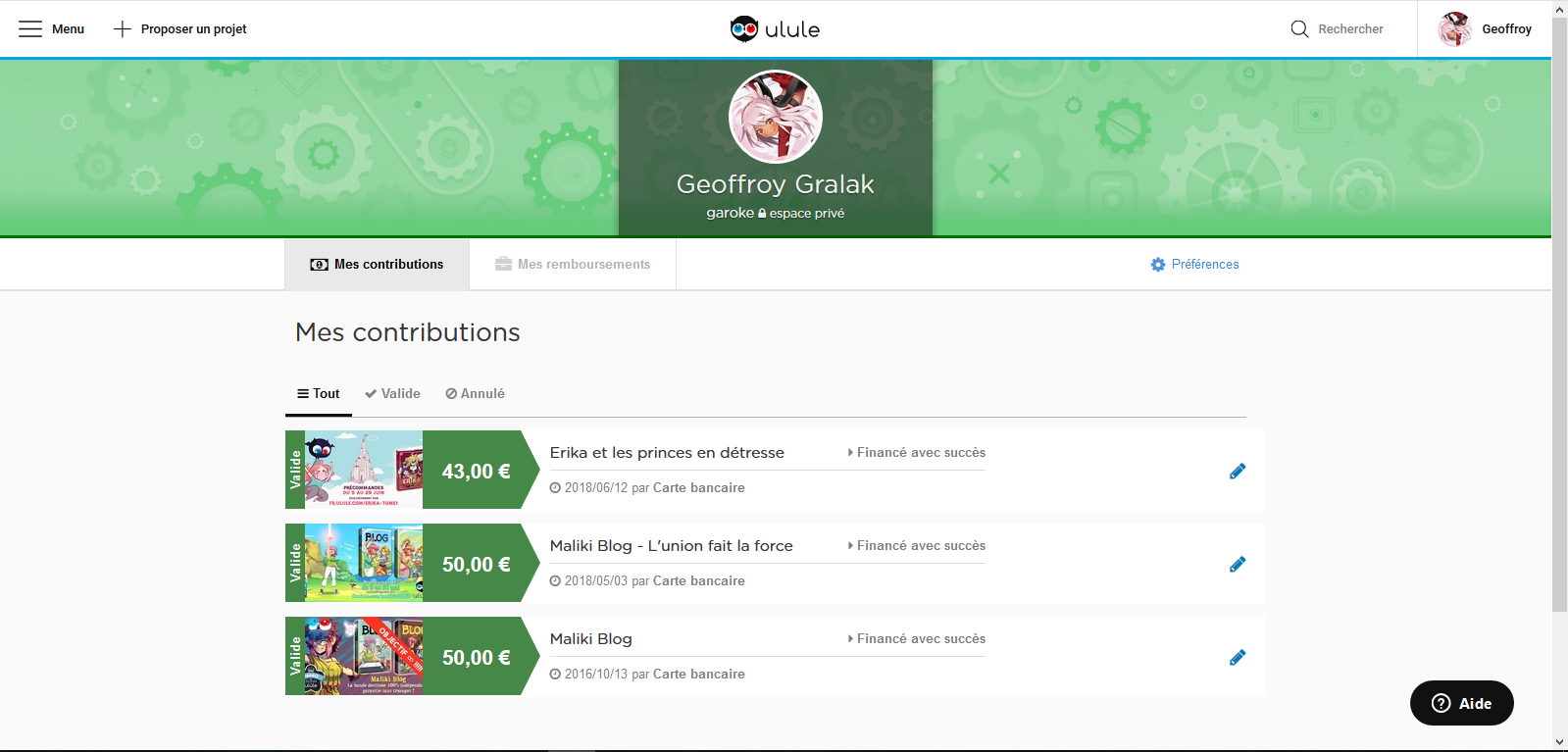
Task: Open Préférences with the gear icon
Action: [1158, 265]
